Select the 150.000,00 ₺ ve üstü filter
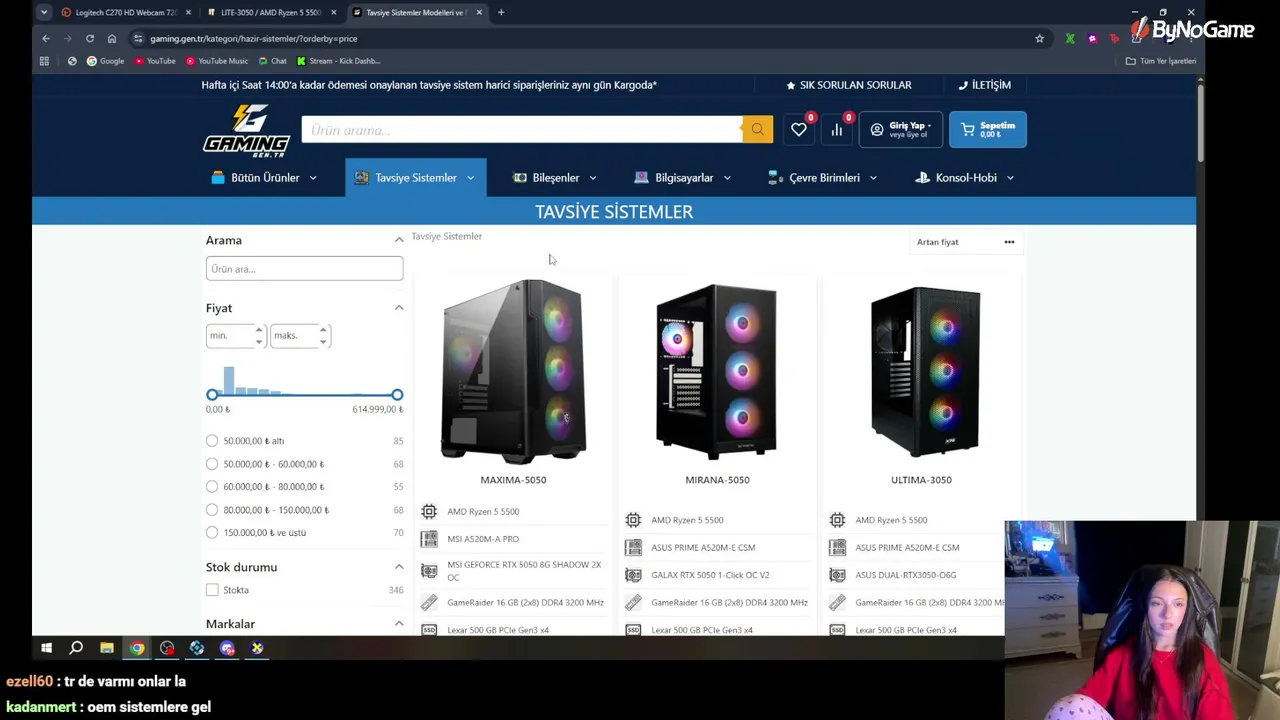Viewport: 1280px width, 720px height. [x=212, y=533]
